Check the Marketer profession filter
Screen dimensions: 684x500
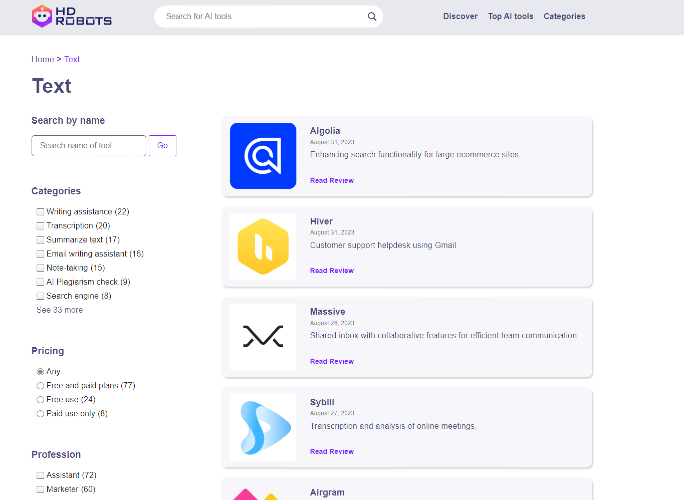pyautogui.click(x=40, y=489)
